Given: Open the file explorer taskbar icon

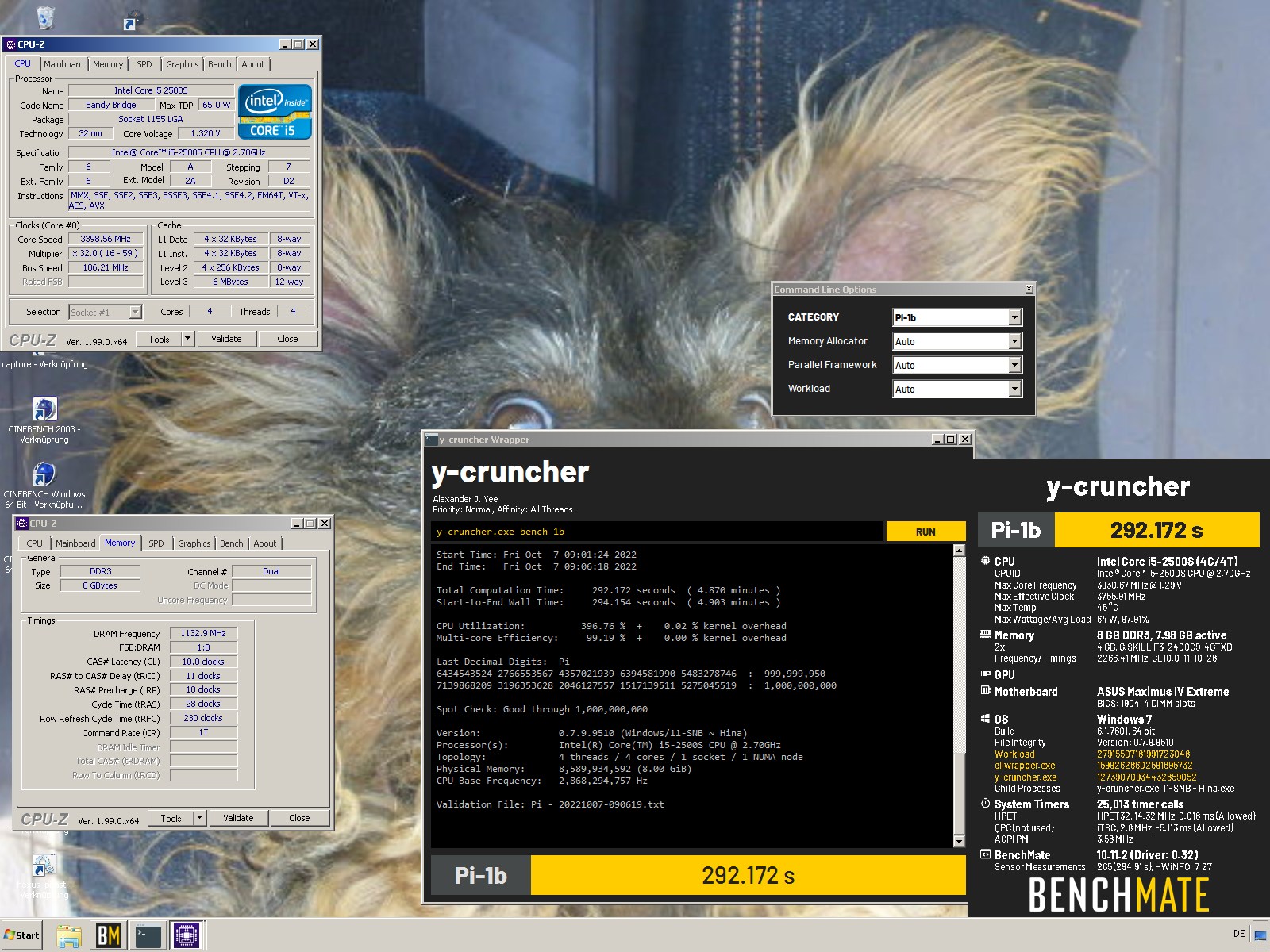Looking at the screenshot, I should (x=69, y=935).
